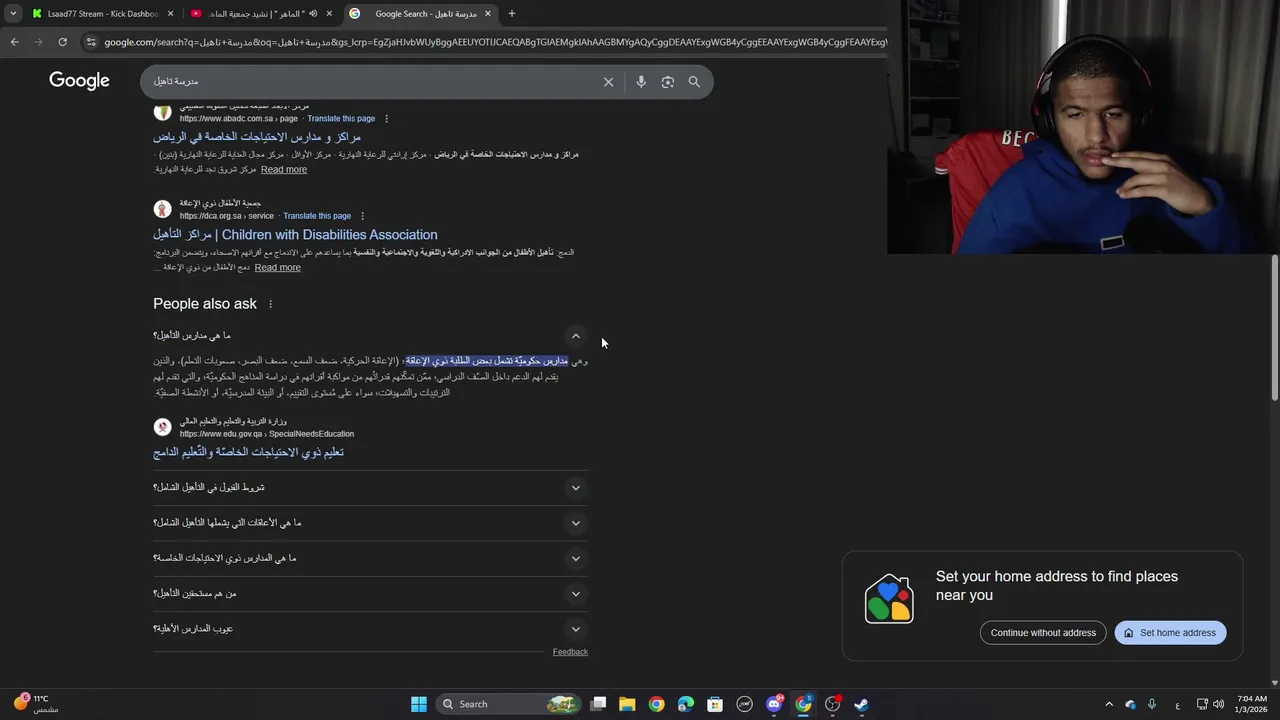This screenshot has height=720, width=1280.
Task: Open Windows Start menu
Action: pos(419,704)
